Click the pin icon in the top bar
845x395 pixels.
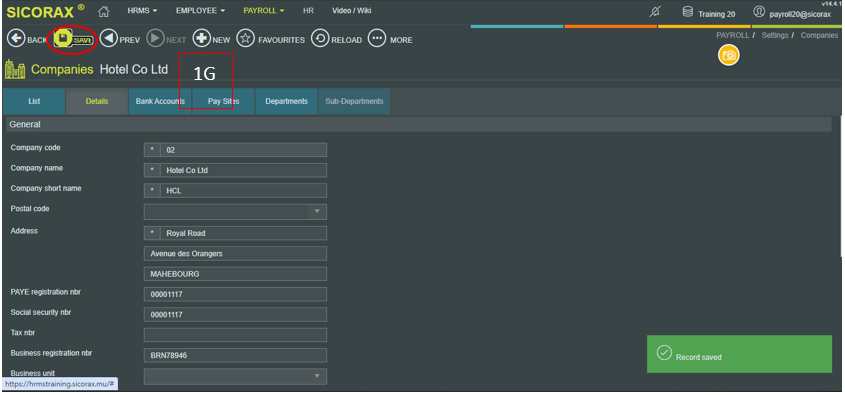[x=655, y=12]
